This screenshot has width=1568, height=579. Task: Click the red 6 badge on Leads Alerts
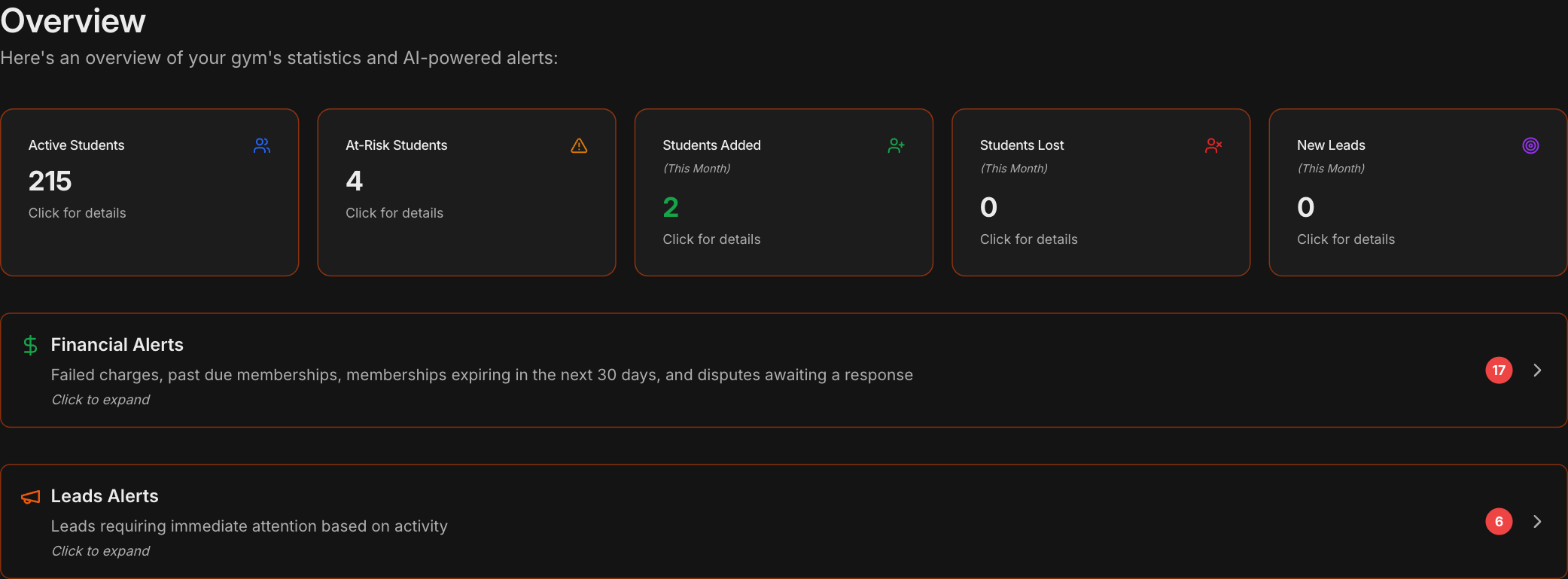[x=1499, y=522]
